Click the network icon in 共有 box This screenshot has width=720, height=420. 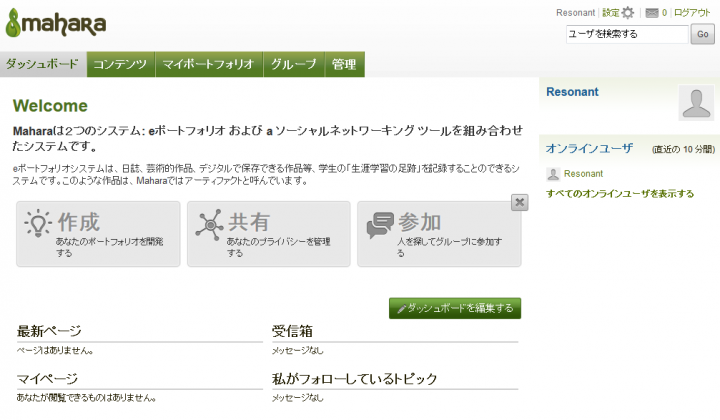tap(209, 225)
